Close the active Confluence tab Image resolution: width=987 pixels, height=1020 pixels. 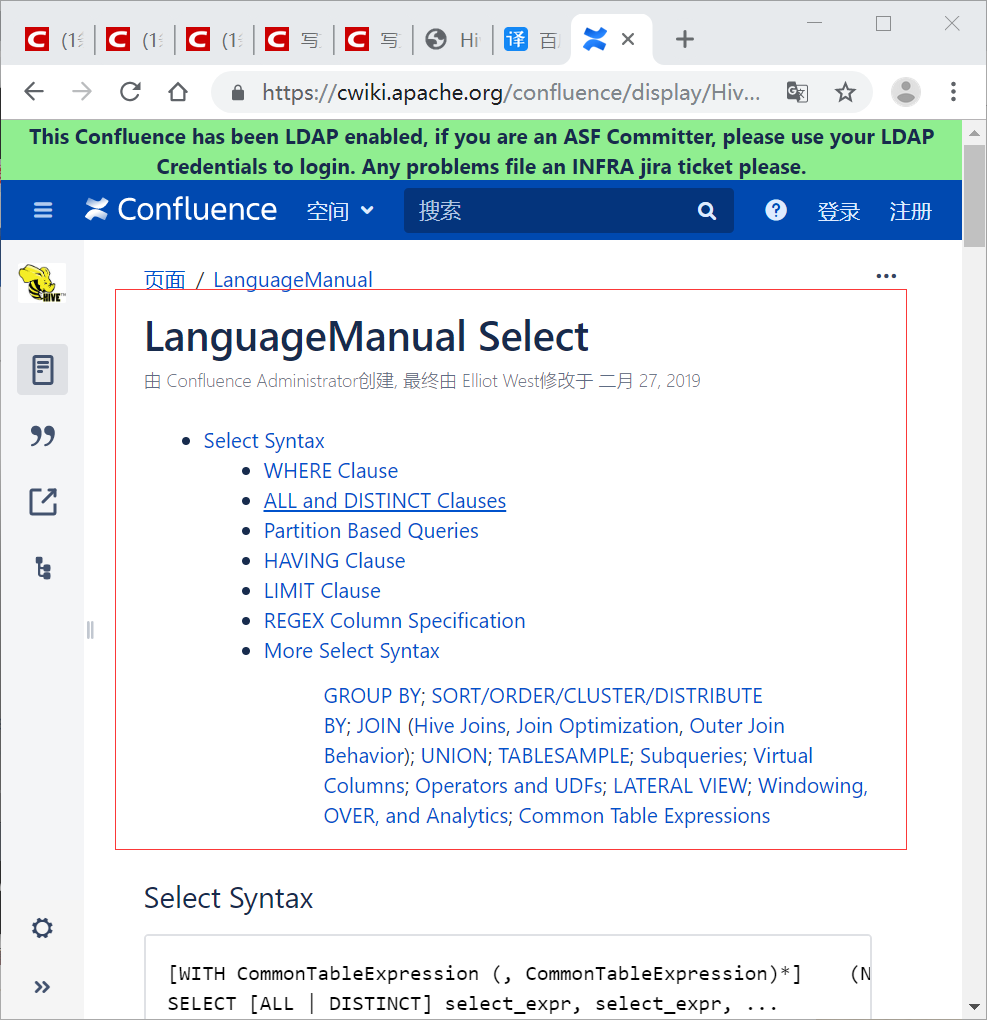coord(628,40)
